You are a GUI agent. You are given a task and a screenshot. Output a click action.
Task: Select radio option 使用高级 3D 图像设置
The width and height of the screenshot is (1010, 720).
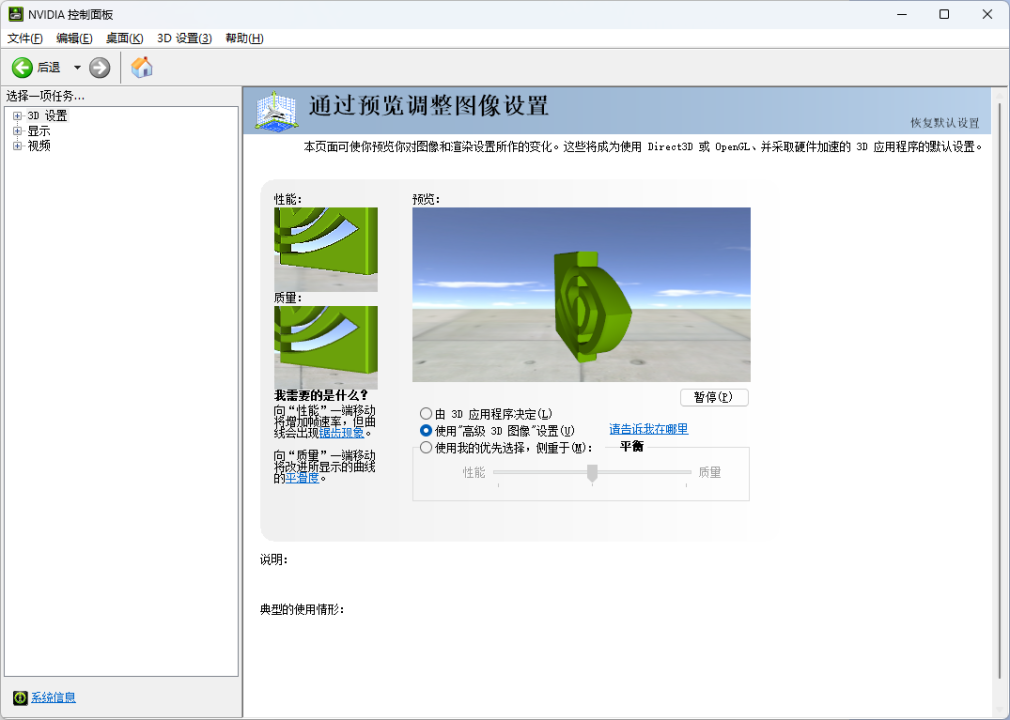[x=426, y=430]
